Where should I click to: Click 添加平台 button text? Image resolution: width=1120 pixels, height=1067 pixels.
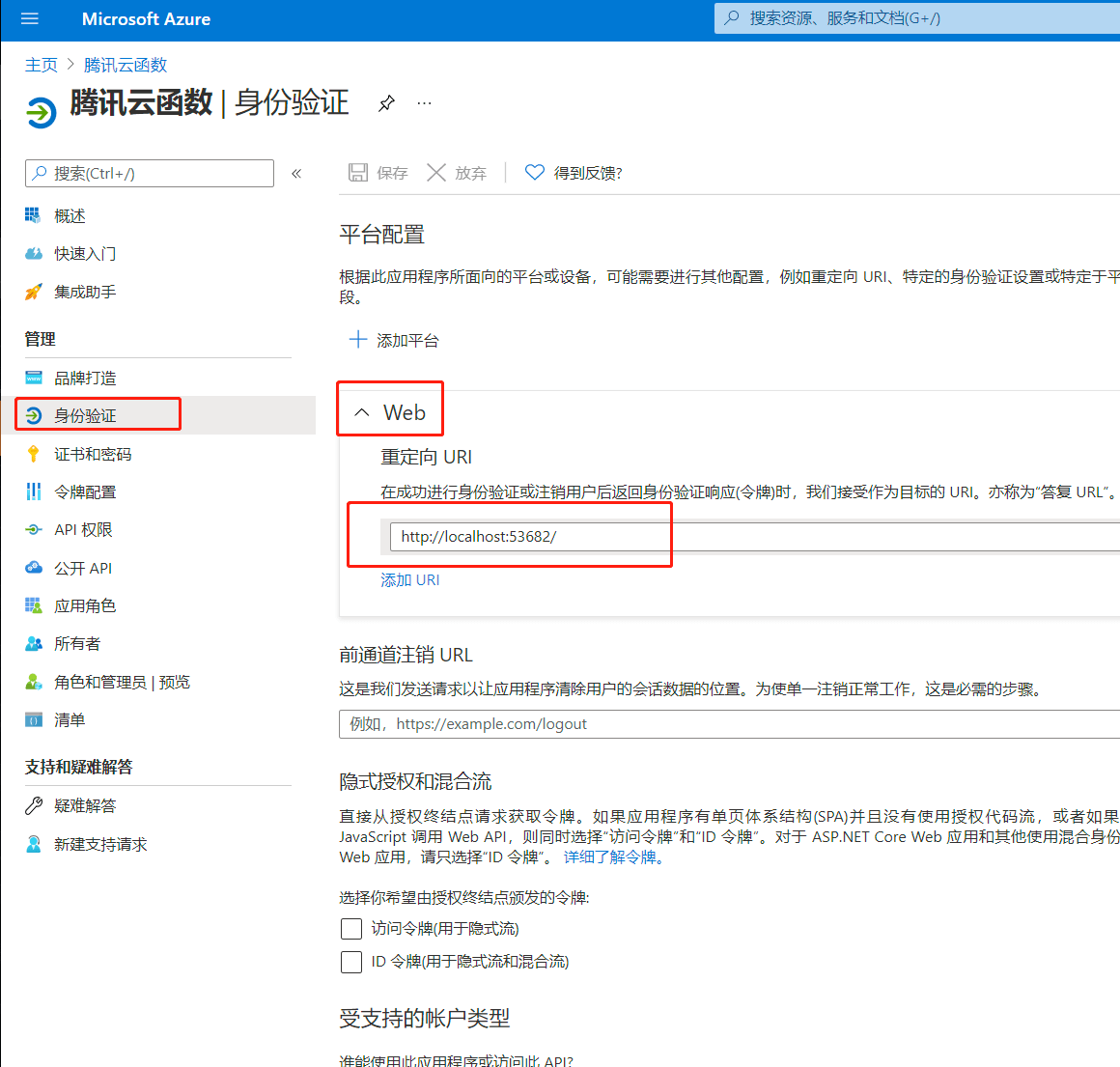tap(407, 342)
